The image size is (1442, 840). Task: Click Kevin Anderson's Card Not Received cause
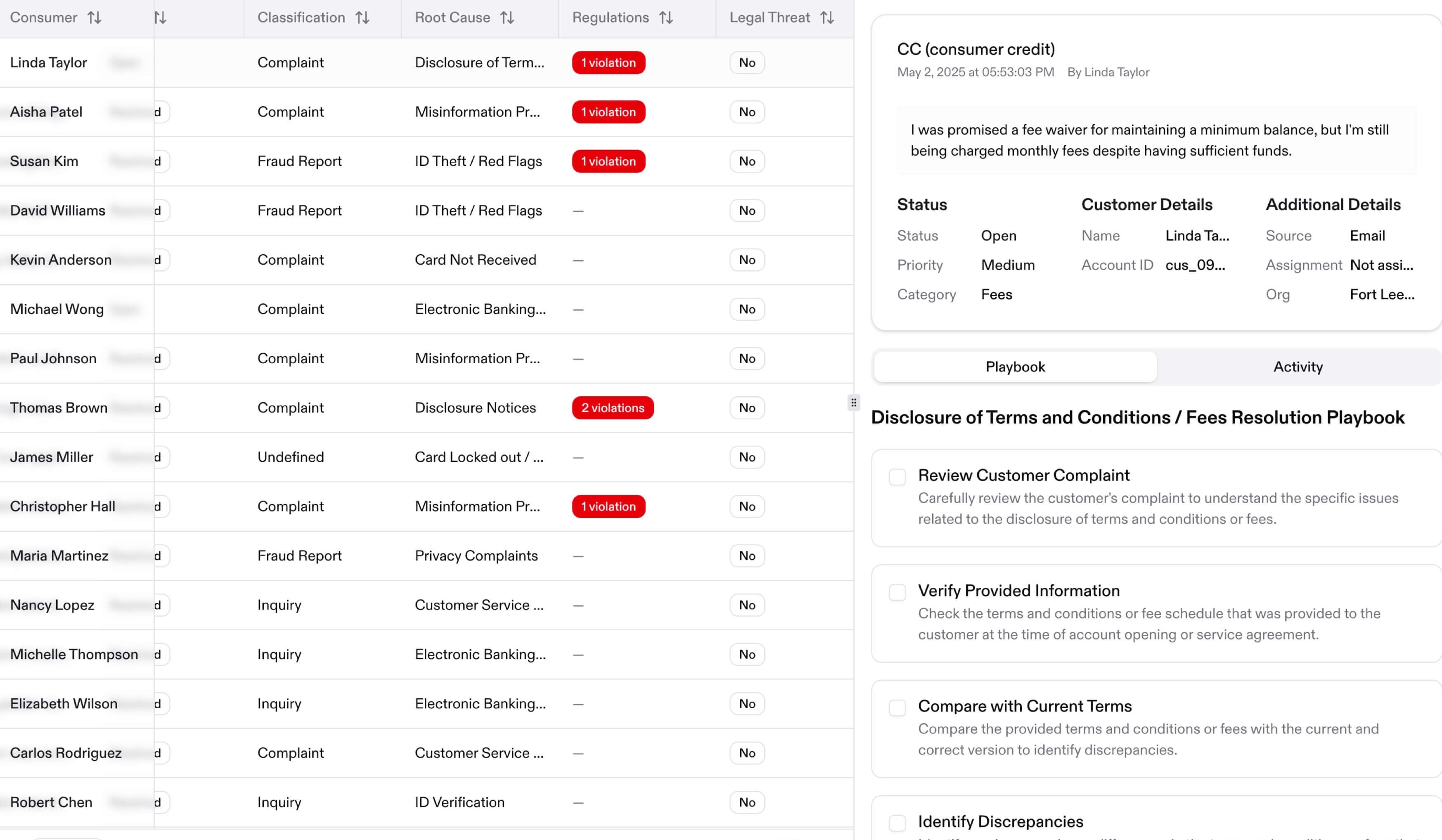point(476,260)
